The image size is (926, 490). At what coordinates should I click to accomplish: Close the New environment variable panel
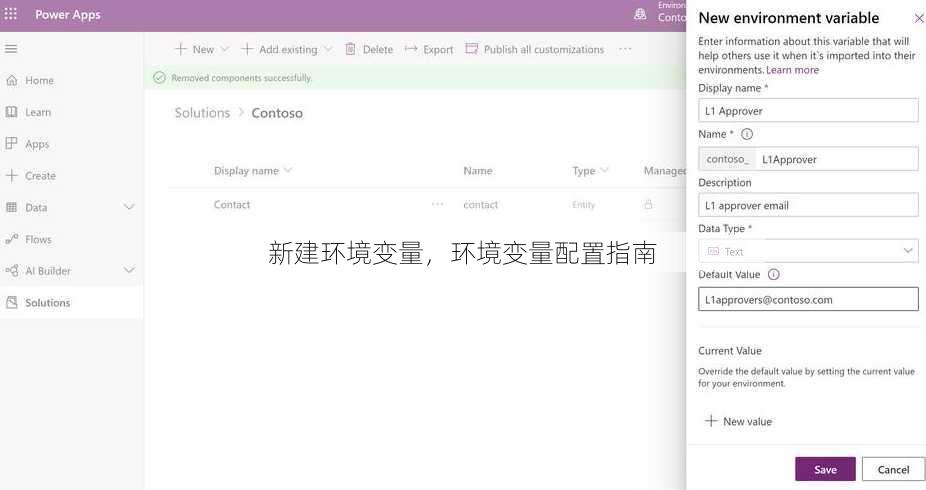point(919,19)
